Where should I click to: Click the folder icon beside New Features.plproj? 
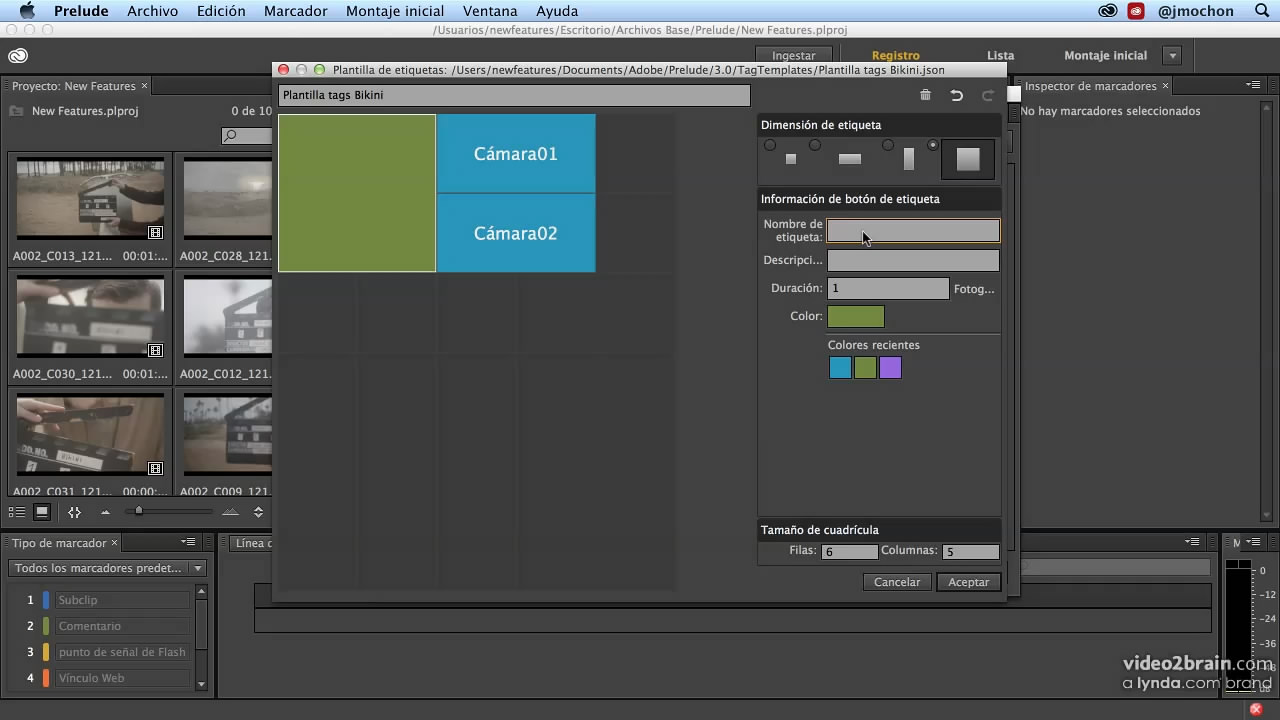click(16, 111)
